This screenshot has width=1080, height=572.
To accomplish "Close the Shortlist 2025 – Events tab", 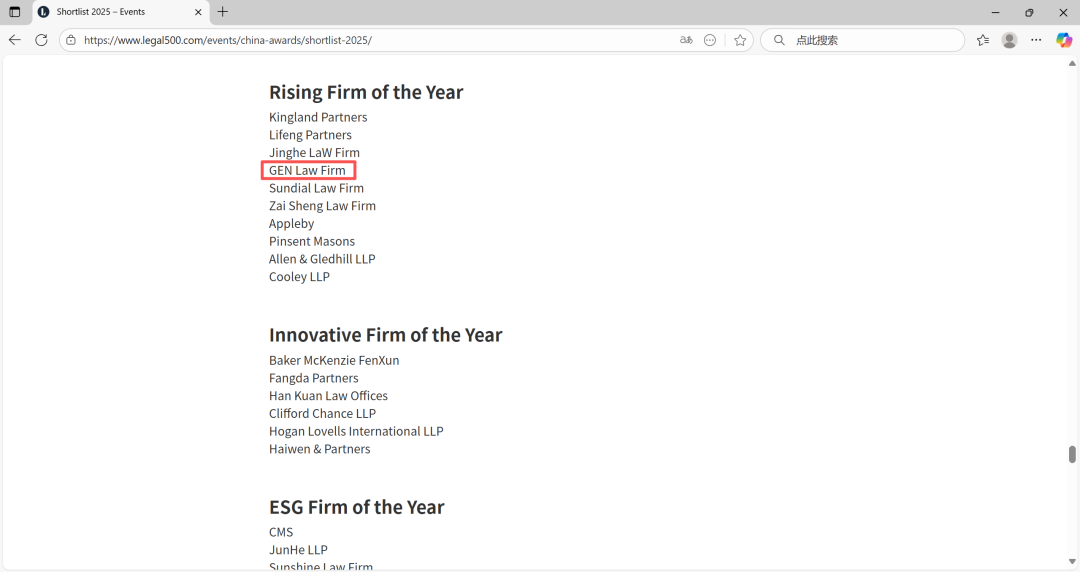I will click(198, 12).
